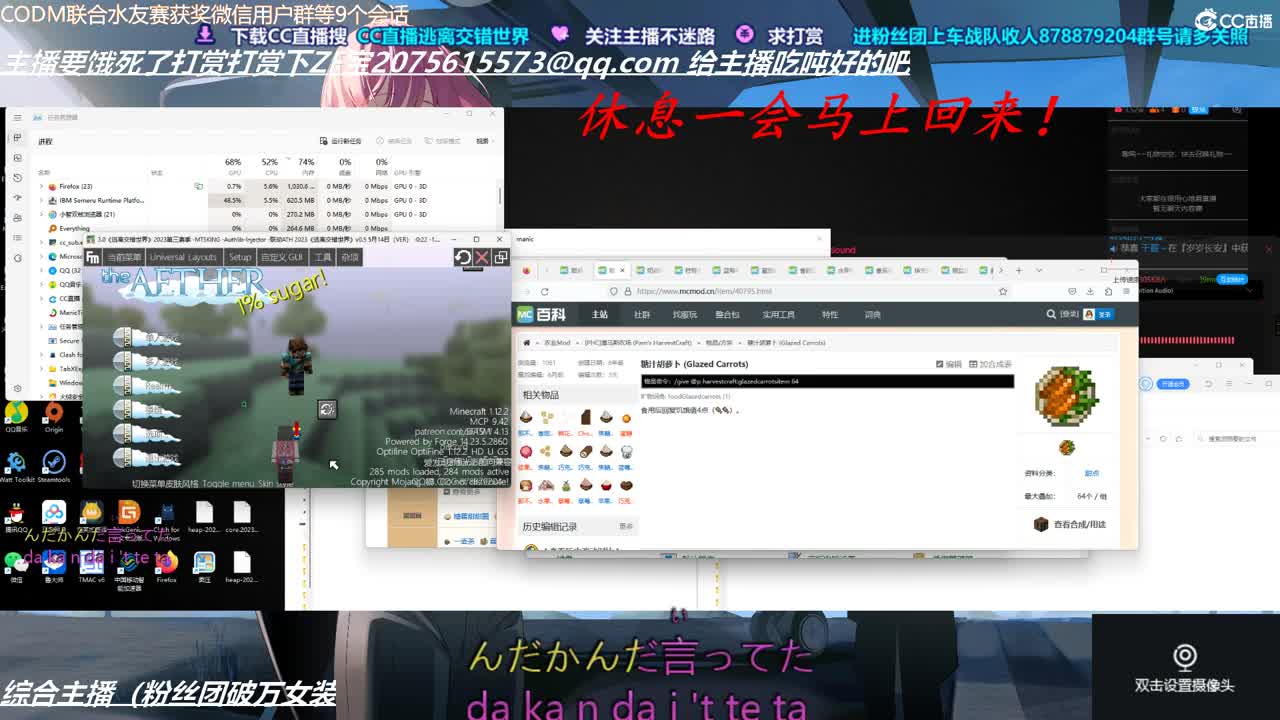
Task: Click the 双击设置摄像头 camera icon
Action: pos(1184,658)
